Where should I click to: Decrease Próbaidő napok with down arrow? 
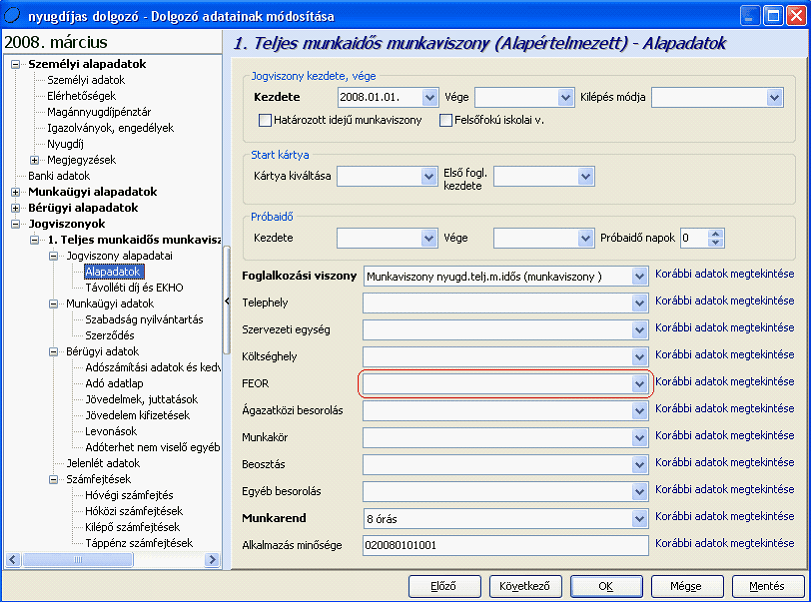click(716, 242)
